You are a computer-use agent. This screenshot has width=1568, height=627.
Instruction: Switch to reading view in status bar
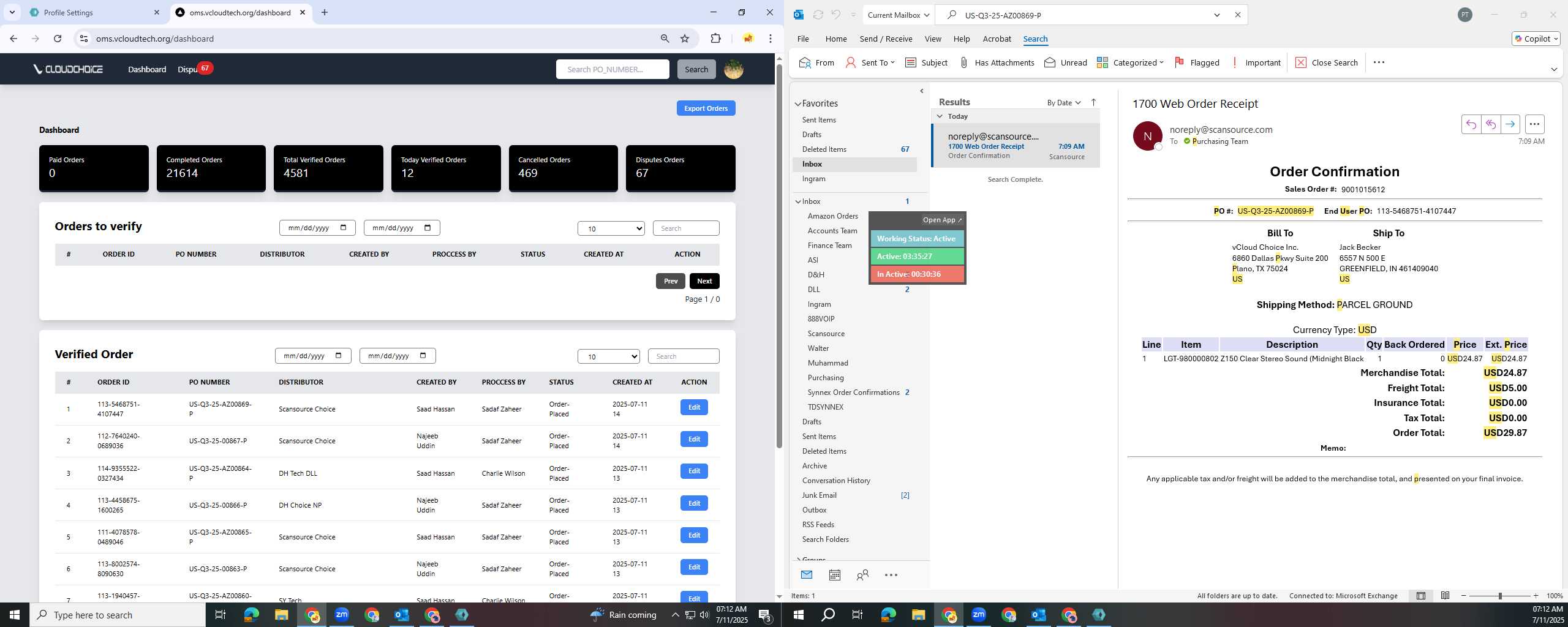(x=1445, y=596)
